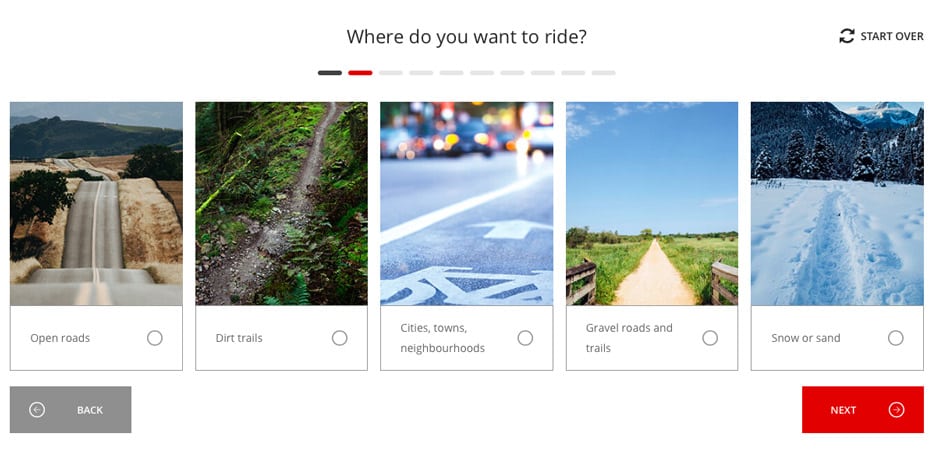Image resolution: width=950 pixels, height=453 pixels.
Task: Select the Gravel roads and trails radio button
Action: 709,338
